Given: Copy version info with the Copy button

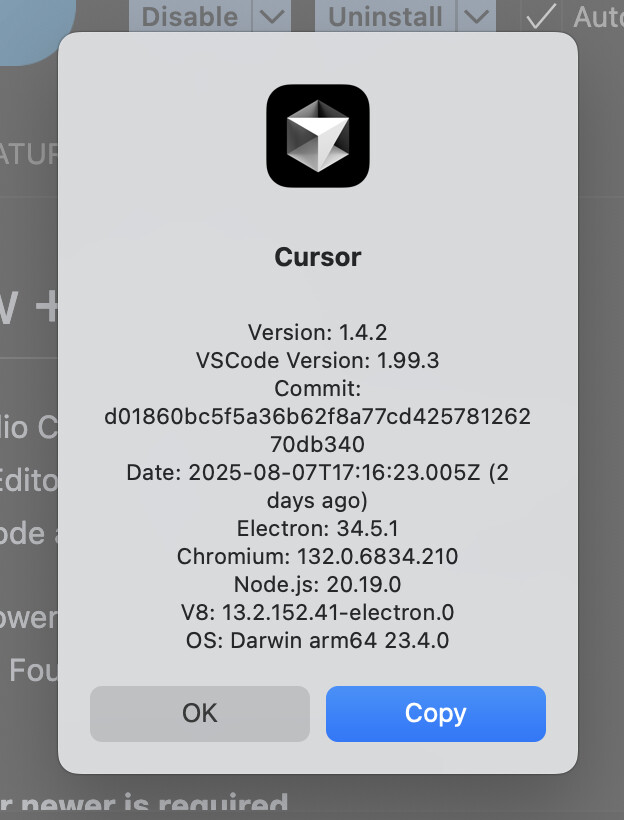Looking at the screenshot, I should click(436, 714).
